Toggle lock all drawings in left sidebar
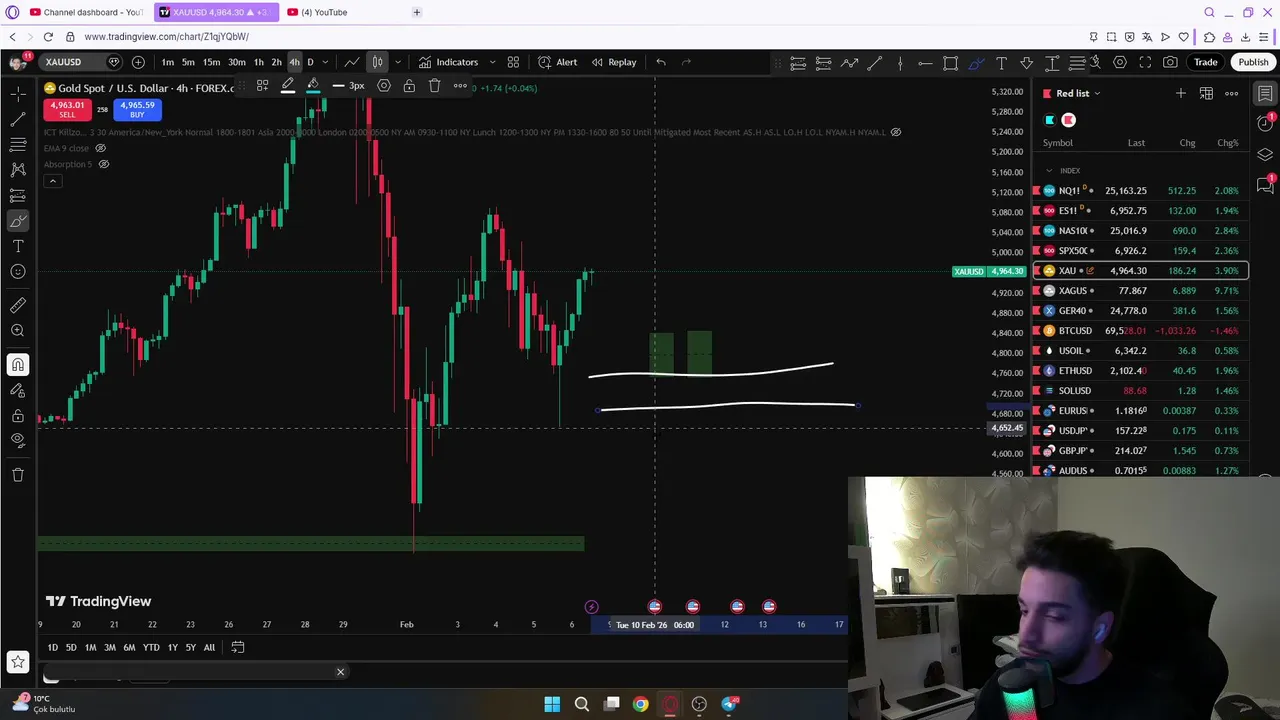Viewport: 1280px width, 720px height. pyautogui.click(x=18, y=415)
